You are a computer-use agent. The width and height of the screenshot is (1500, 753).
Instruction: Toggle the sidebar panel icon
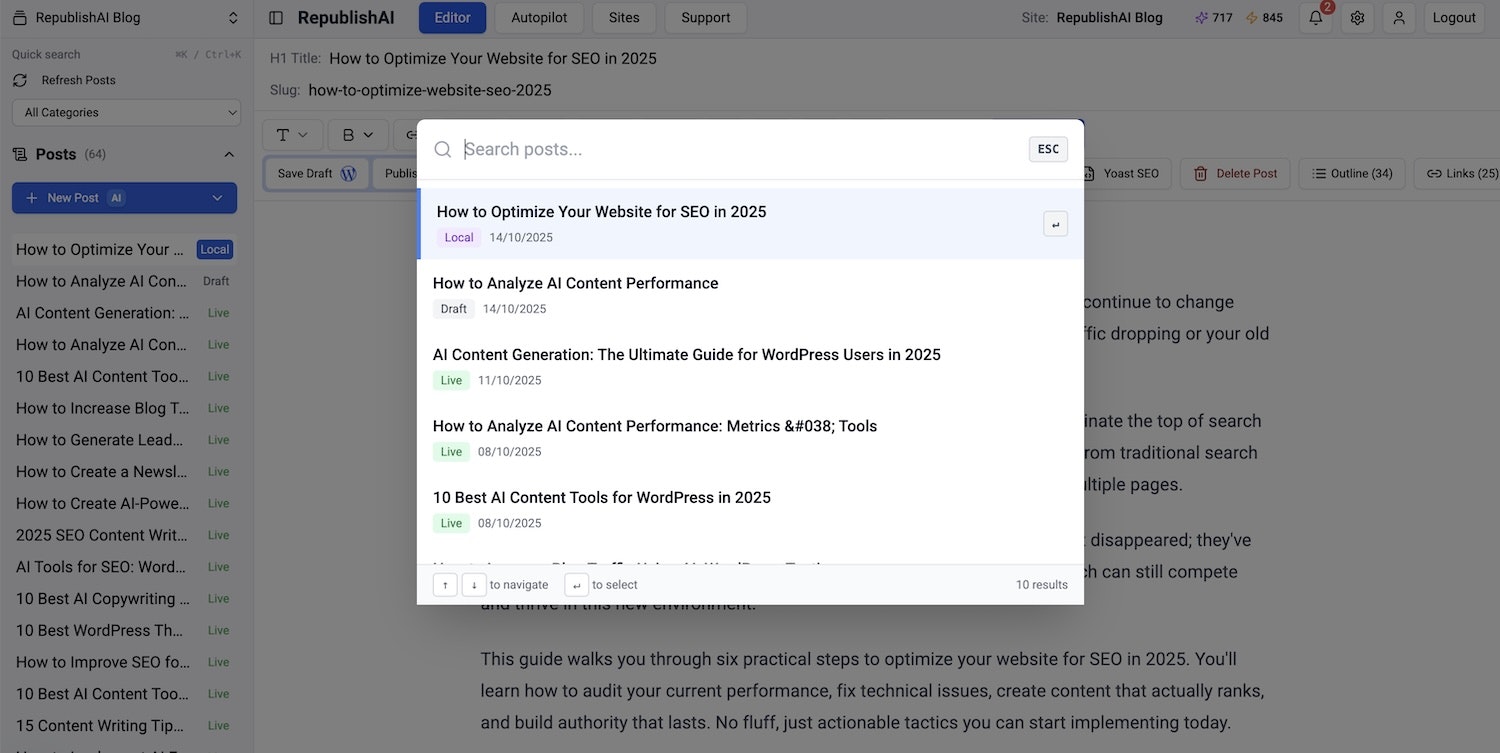(x=277, y=18)
